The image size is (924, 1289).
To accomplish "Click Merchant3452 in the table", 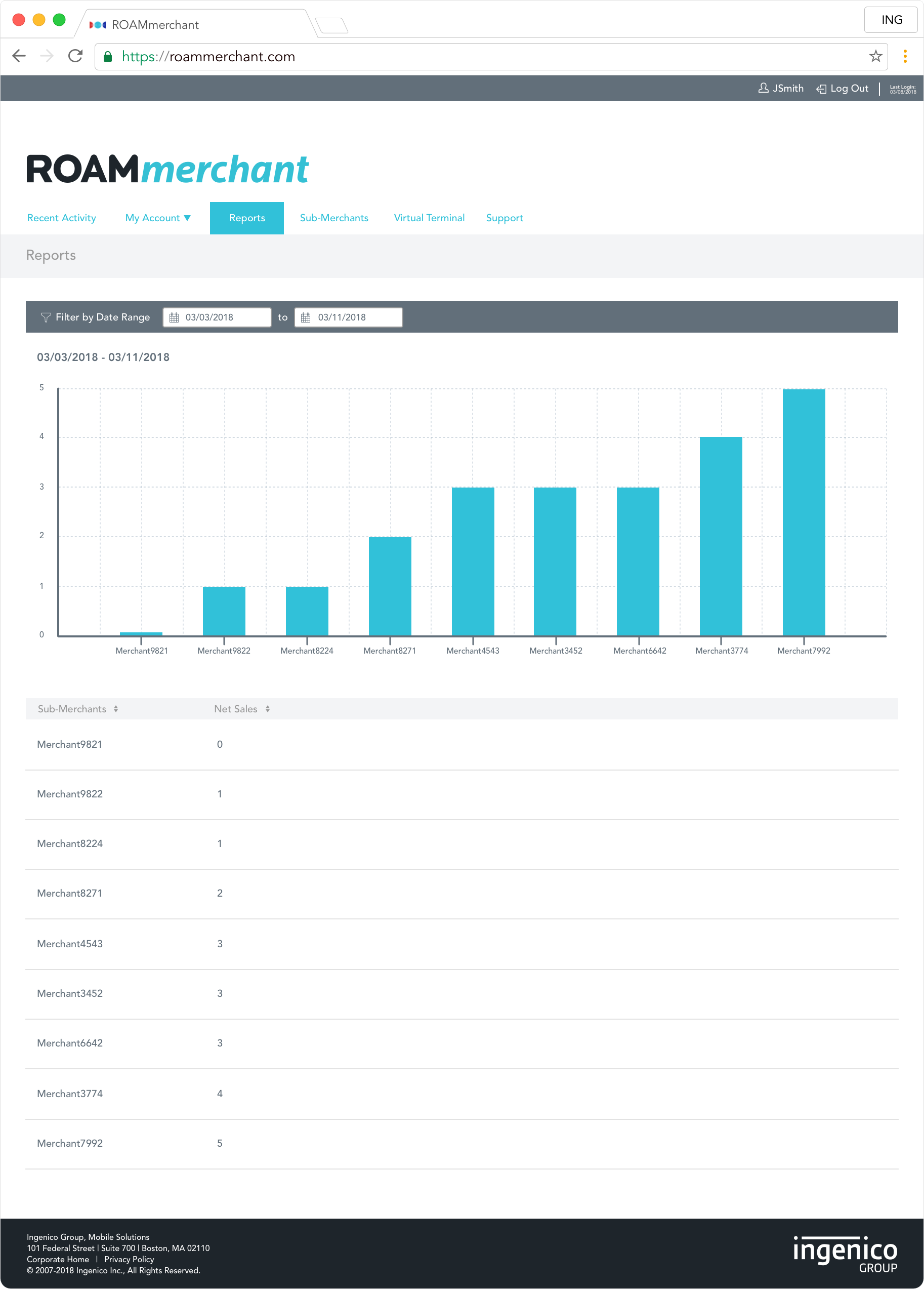I will (x=70, y=993).
